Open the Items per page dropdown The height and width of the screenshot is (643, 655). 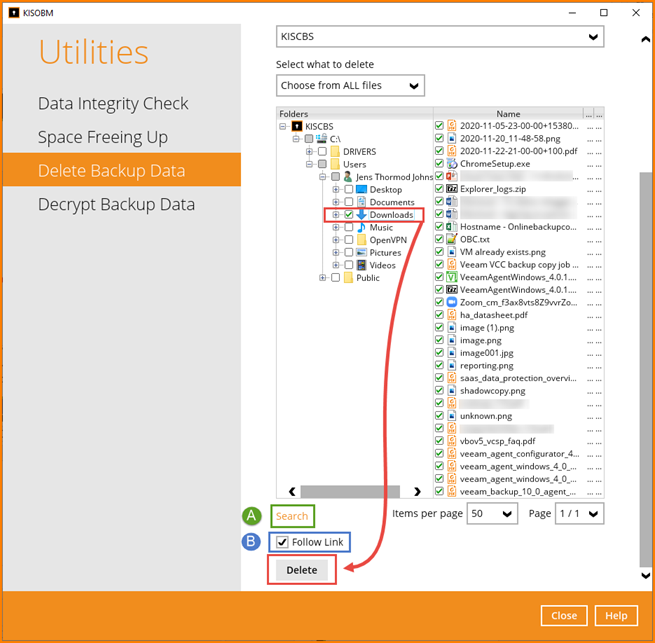coord(492,513)
